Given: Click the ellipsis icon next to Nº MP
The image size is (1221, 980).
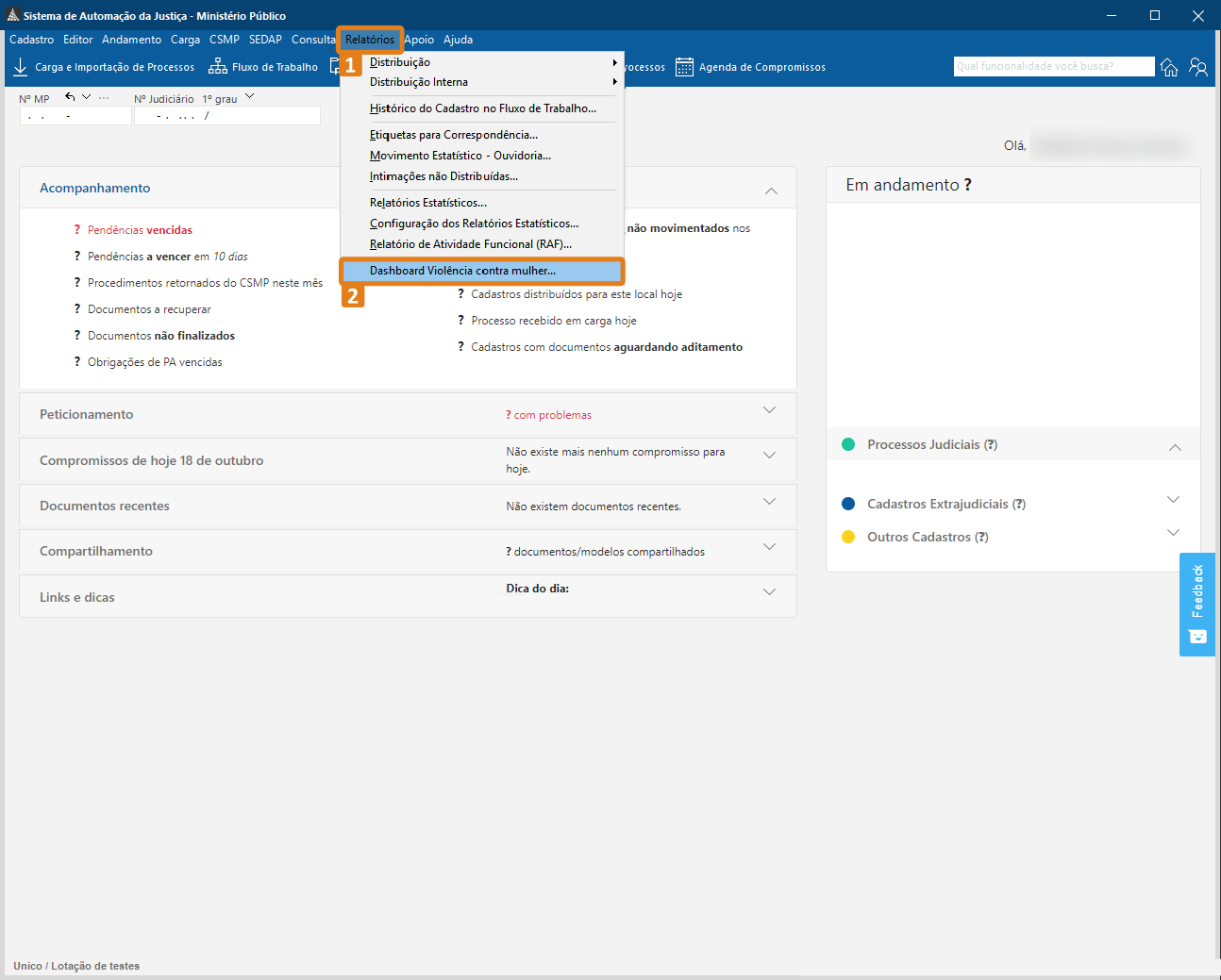Looking at the screenshot, I should coord(104,97).
